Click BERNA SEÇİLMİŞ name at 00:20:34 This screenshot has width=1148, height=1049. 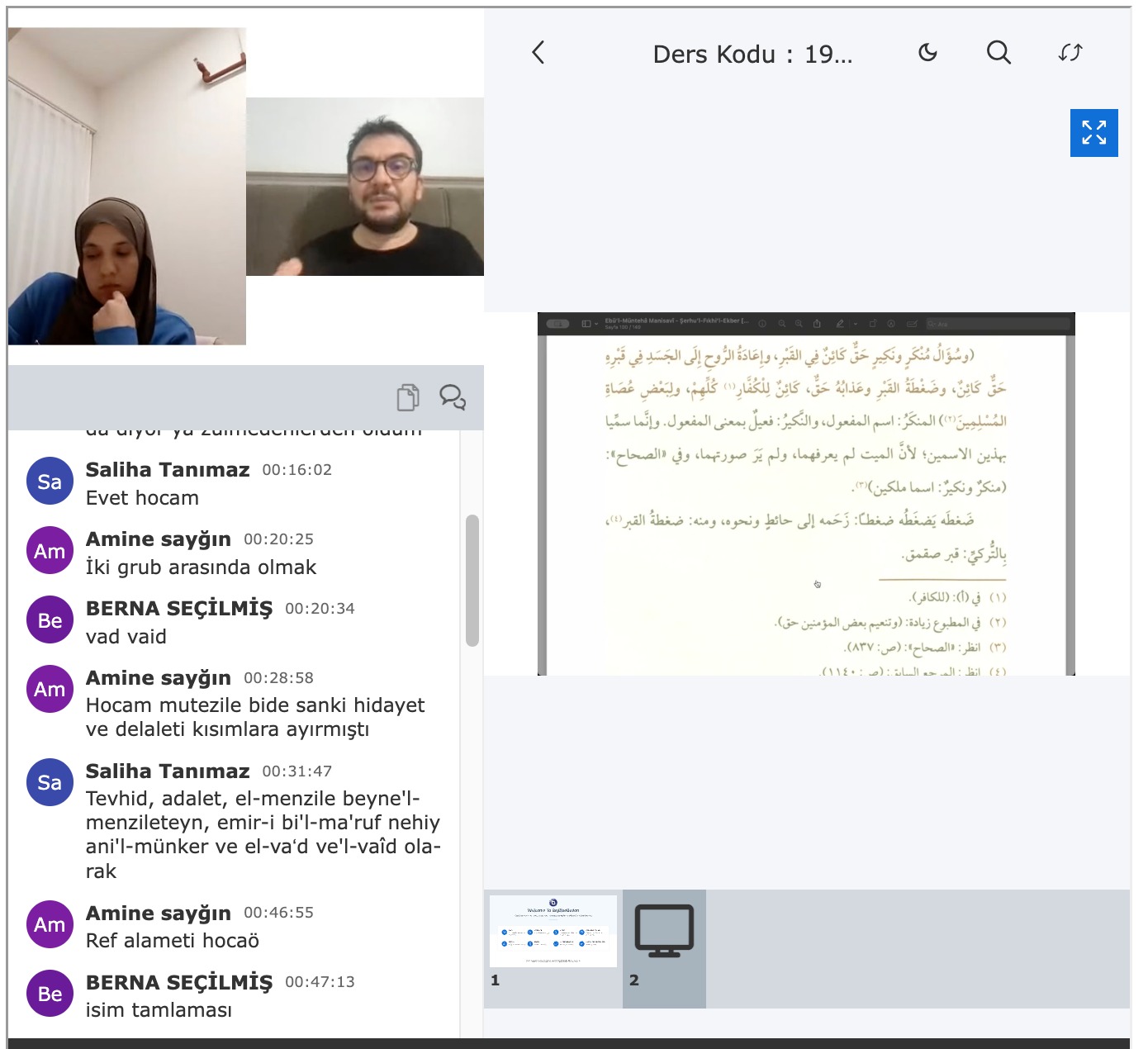[x=179, y=609]
